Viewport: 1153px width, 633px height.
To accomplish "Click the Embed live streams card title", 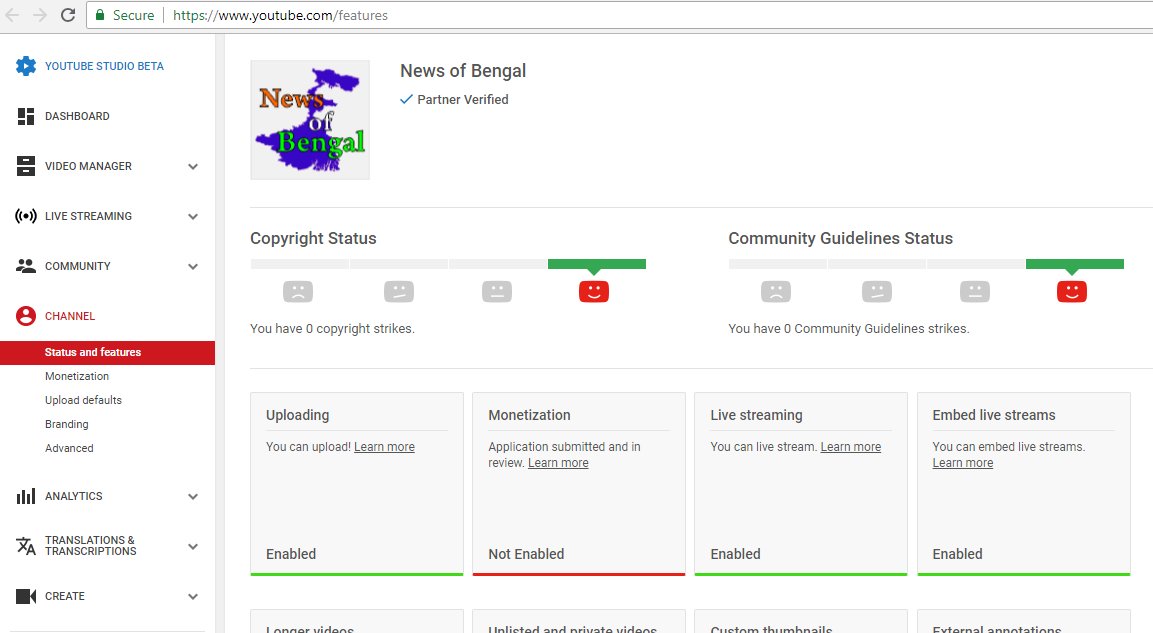I will (993, 415).
